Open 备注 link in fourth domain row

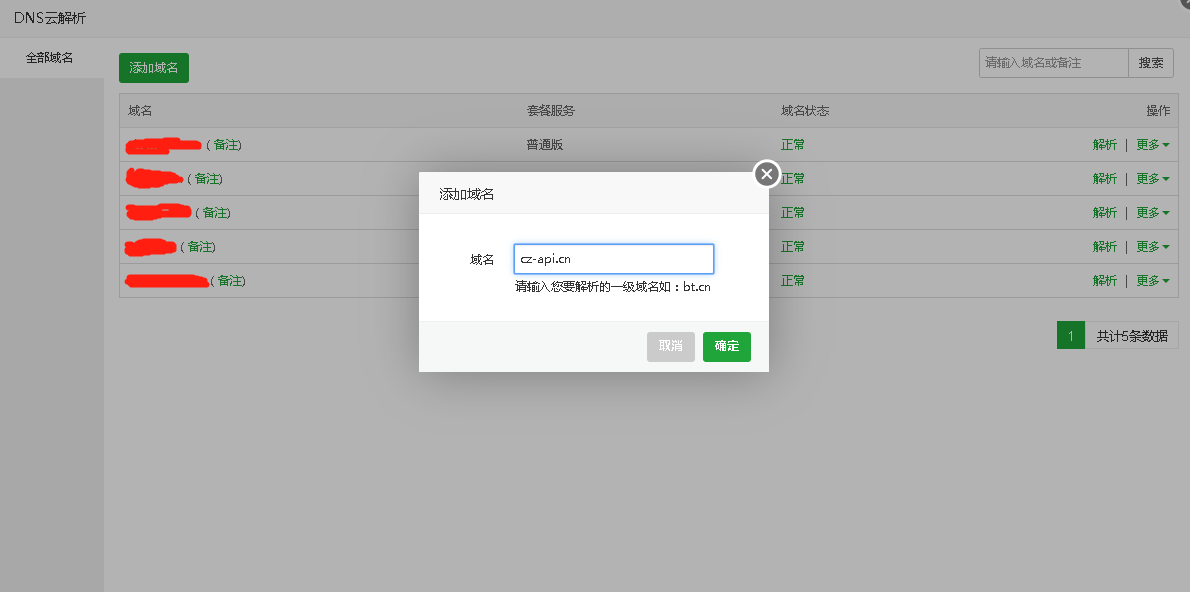199,247
